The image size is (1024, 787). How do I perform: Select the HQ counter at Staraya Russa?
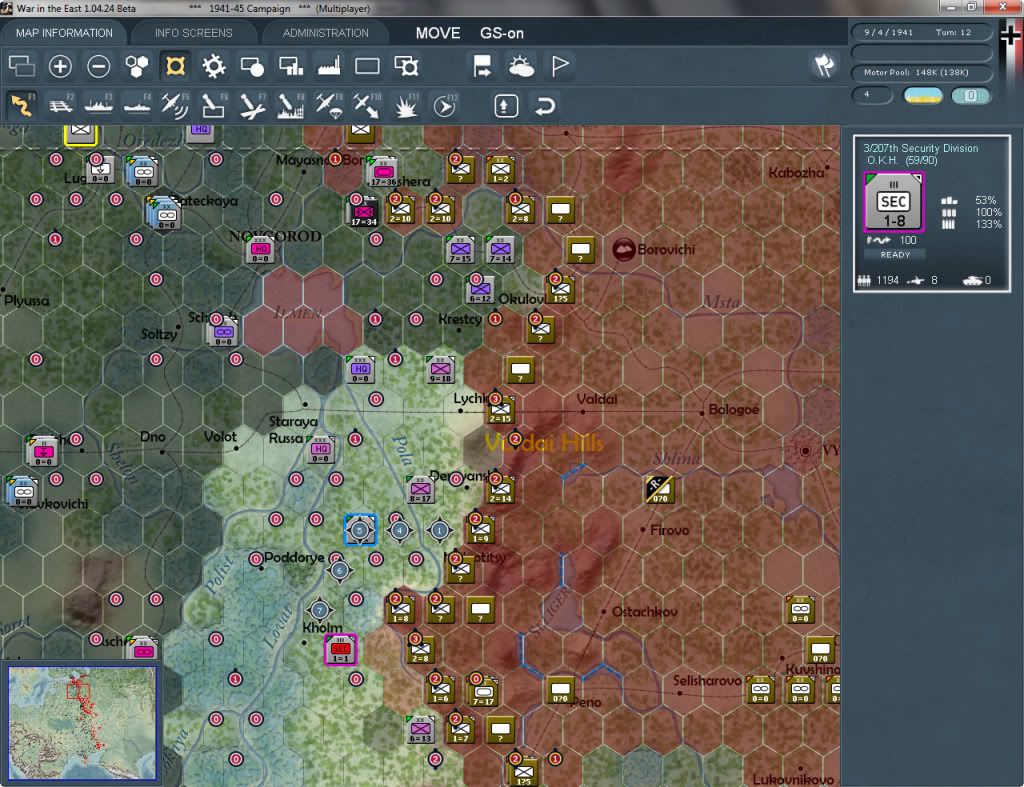pos(320,450)
